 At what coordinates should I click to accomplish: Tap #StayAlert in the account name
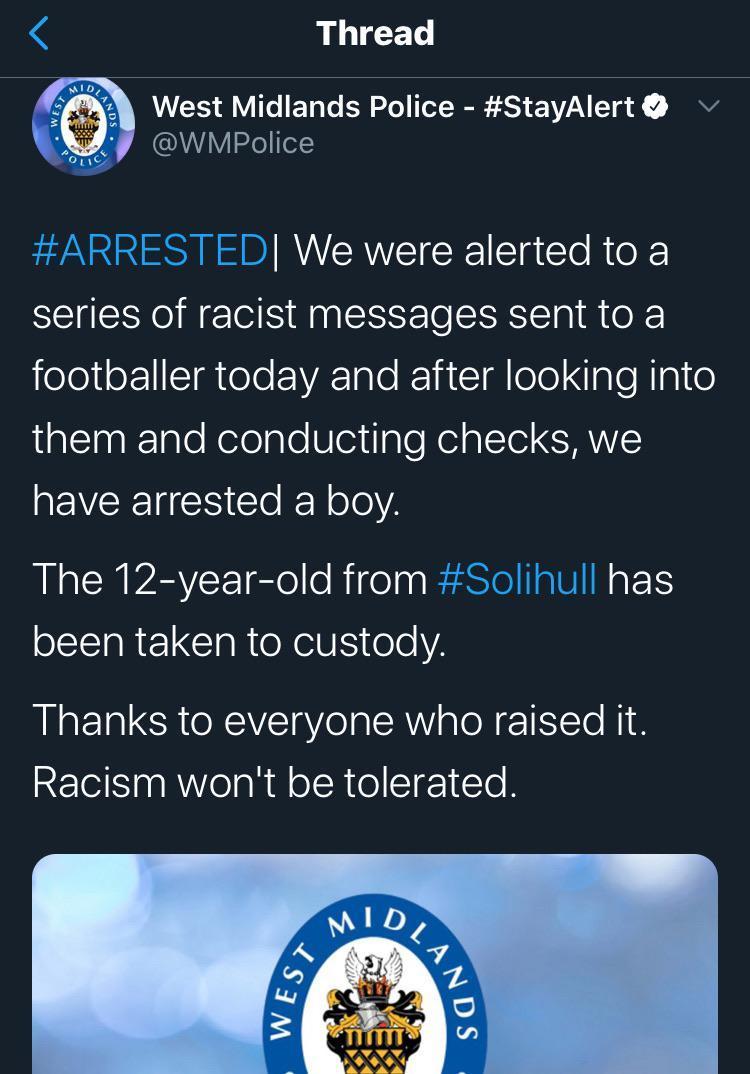(x=559, y=107)
